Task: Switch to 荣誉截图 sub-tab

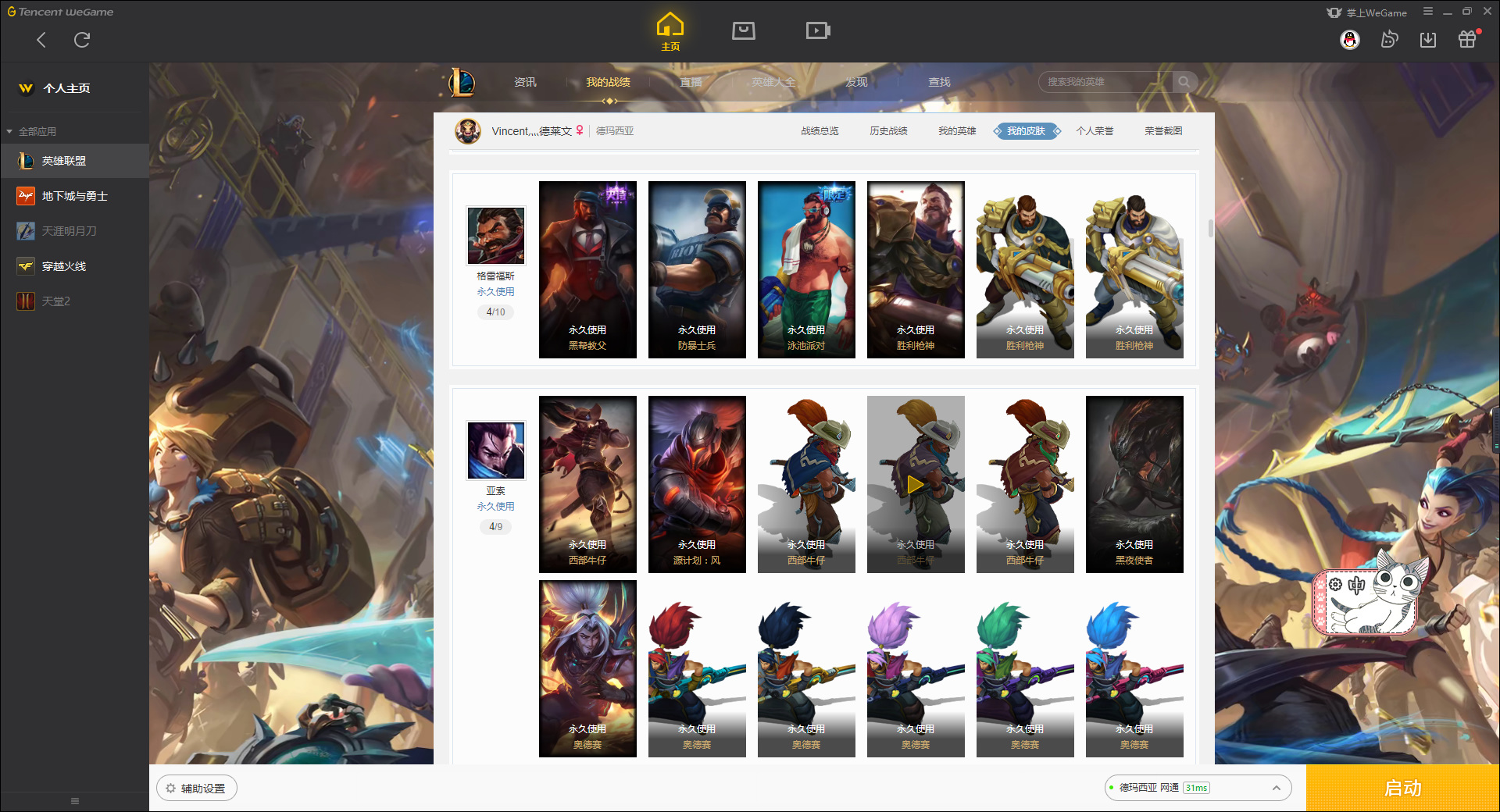Action: 1163,131
